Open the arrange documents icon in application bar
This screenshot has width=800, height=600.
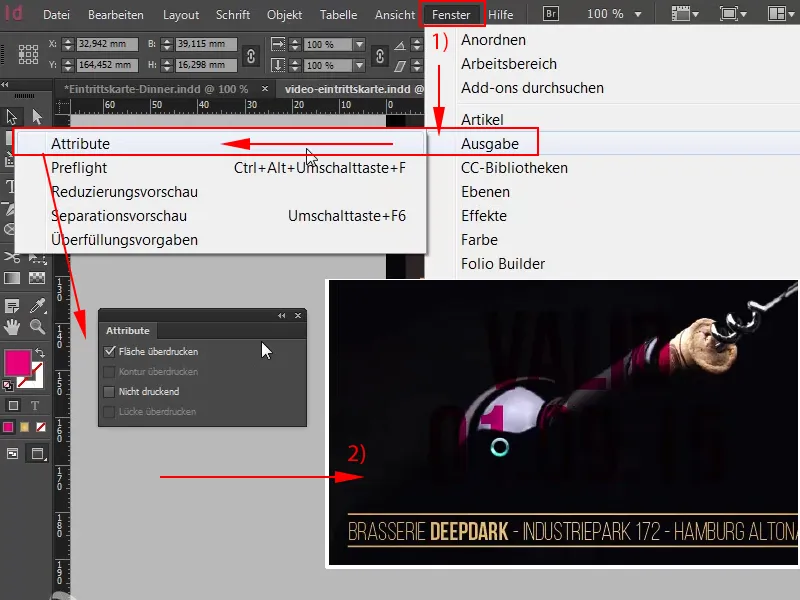coord(776,14)
